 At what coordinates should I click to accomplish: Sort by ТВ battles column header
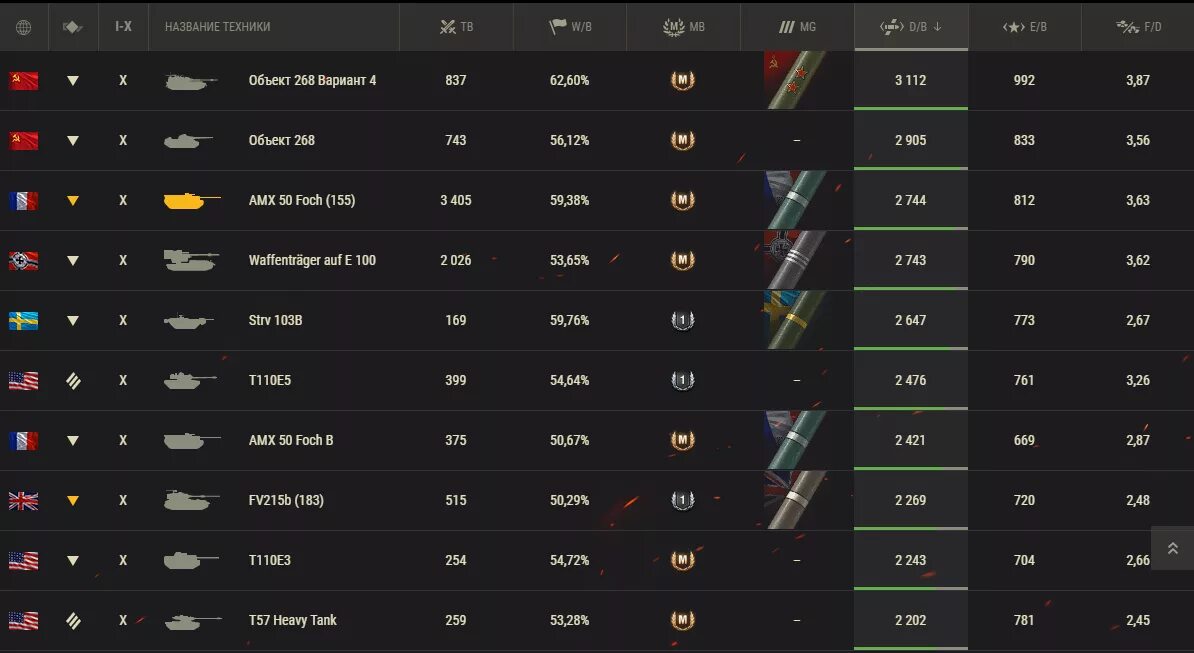coord(456,27)
